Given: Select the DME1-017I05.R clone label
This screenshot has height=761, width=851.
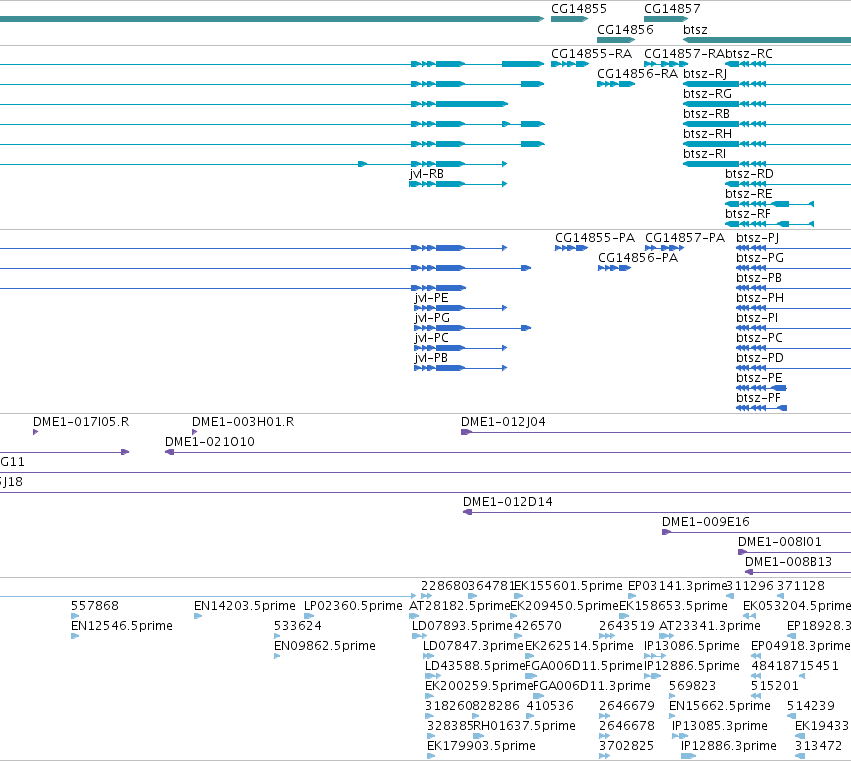Looking at the screenshot, I should (x=81, y=422).
